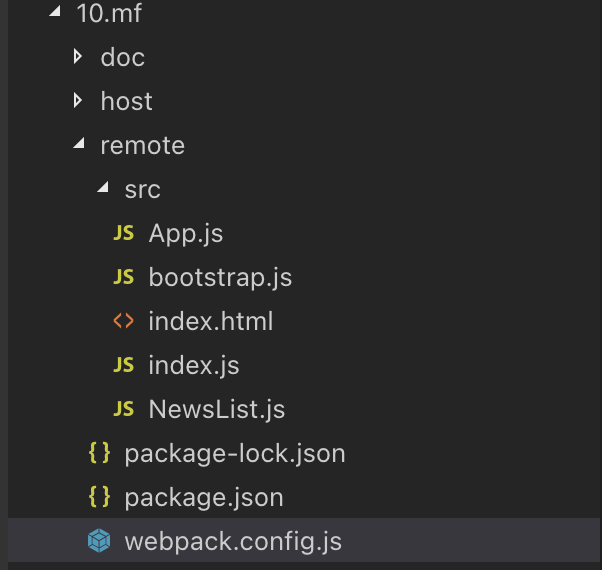This screenshot has height=570, width=602.
Task: Click the JS icon beside NewsList.js
Action: [124, 409]
